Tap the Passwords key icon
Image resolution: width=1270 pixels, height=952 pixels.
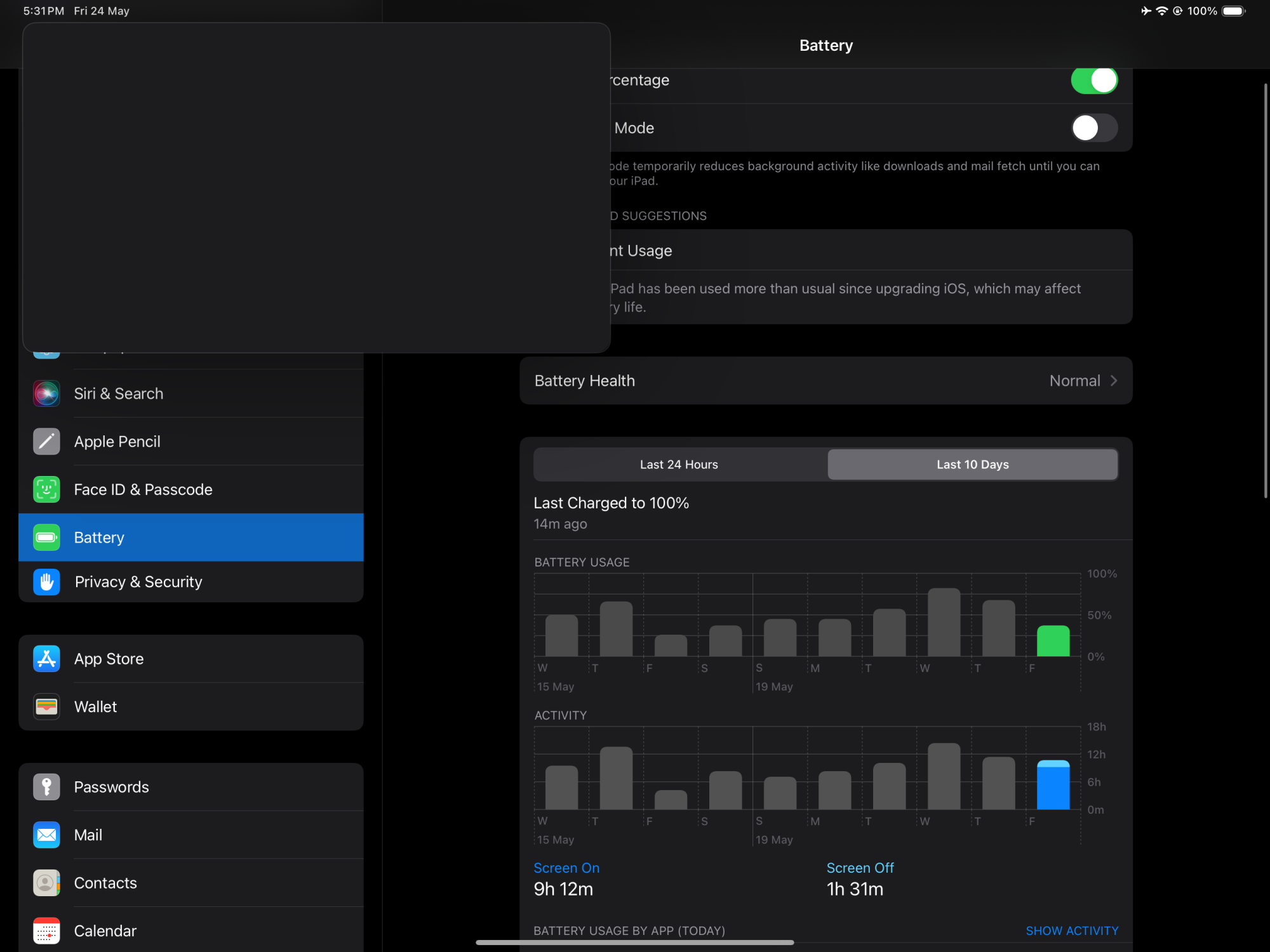(x=46, y=787)
